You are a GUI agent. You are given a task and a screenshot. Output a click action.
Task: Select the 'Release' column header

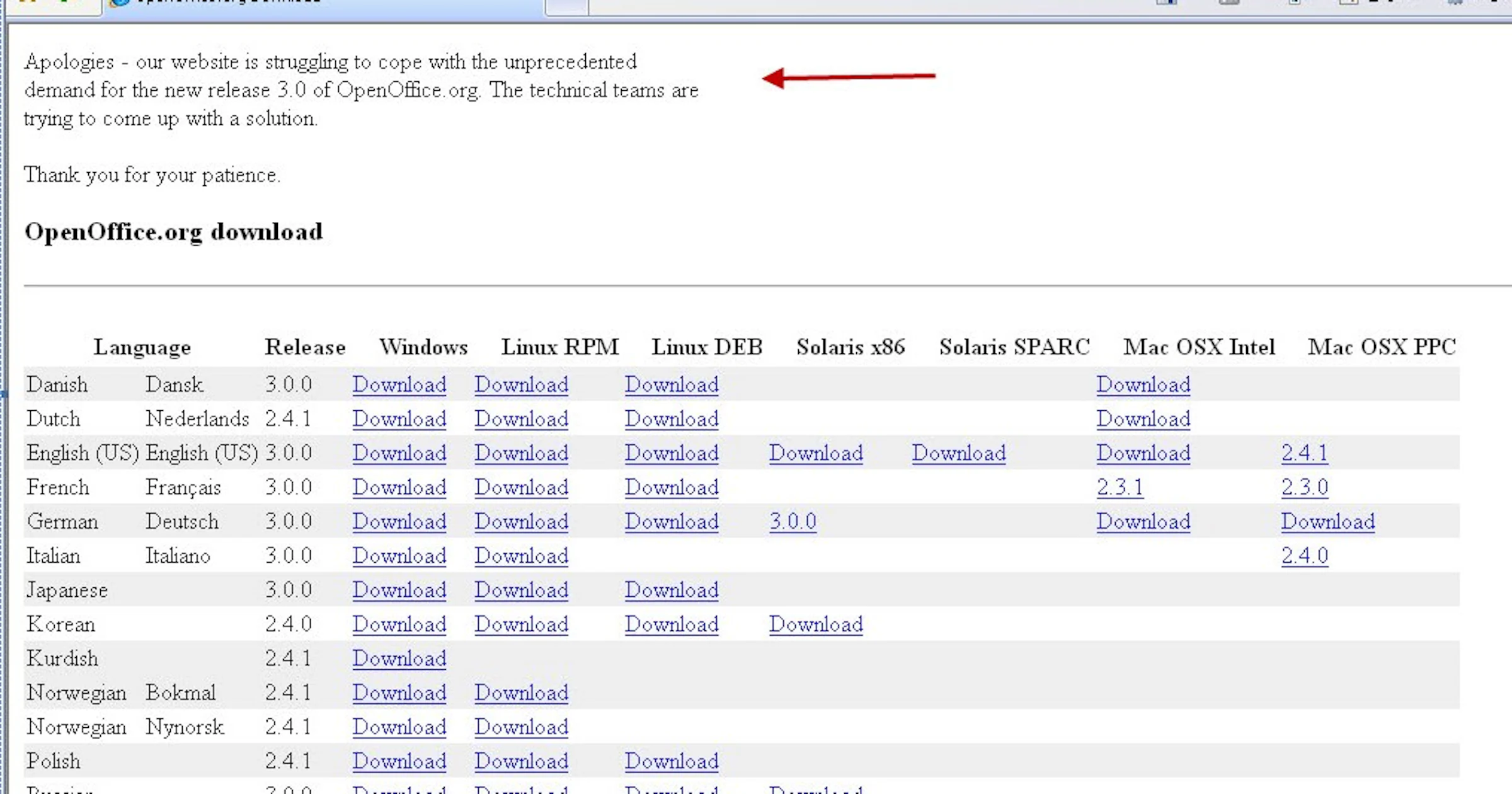(305, 347)
